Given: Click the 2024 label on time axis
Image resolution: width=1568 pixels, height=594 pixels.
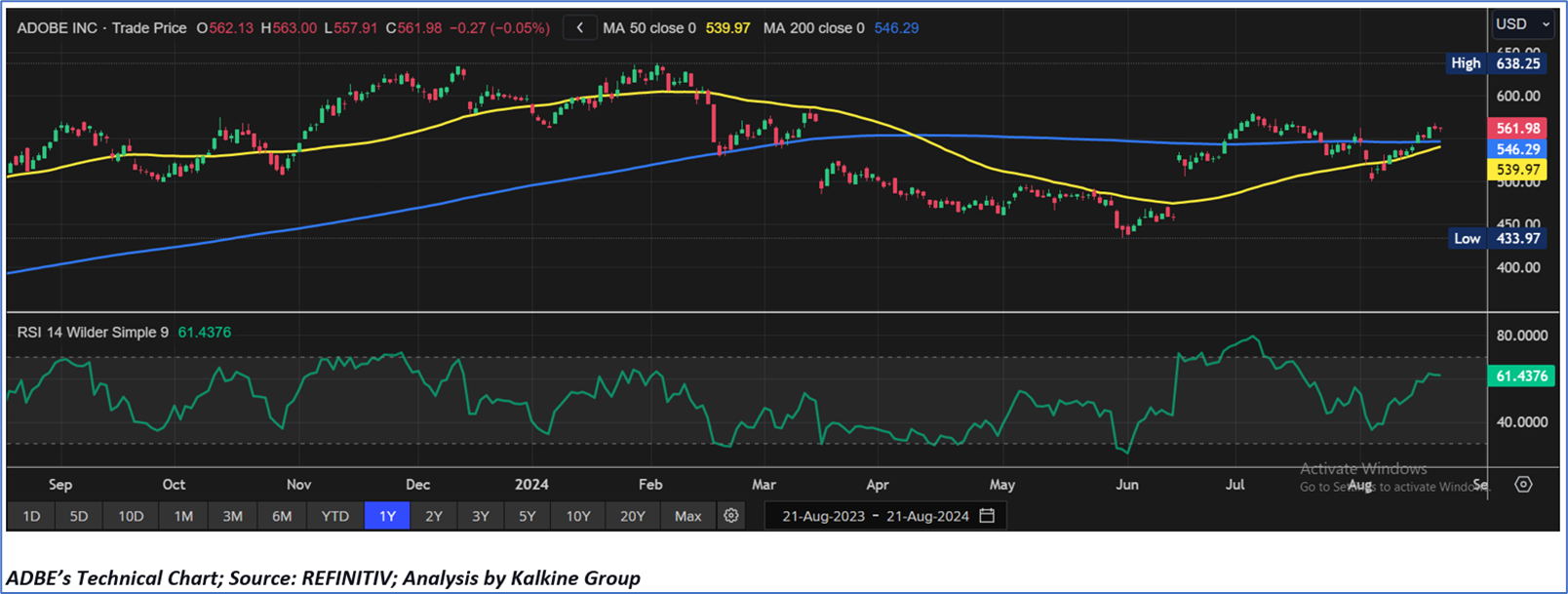Looking at the screenshot, I should click(531, 484).
